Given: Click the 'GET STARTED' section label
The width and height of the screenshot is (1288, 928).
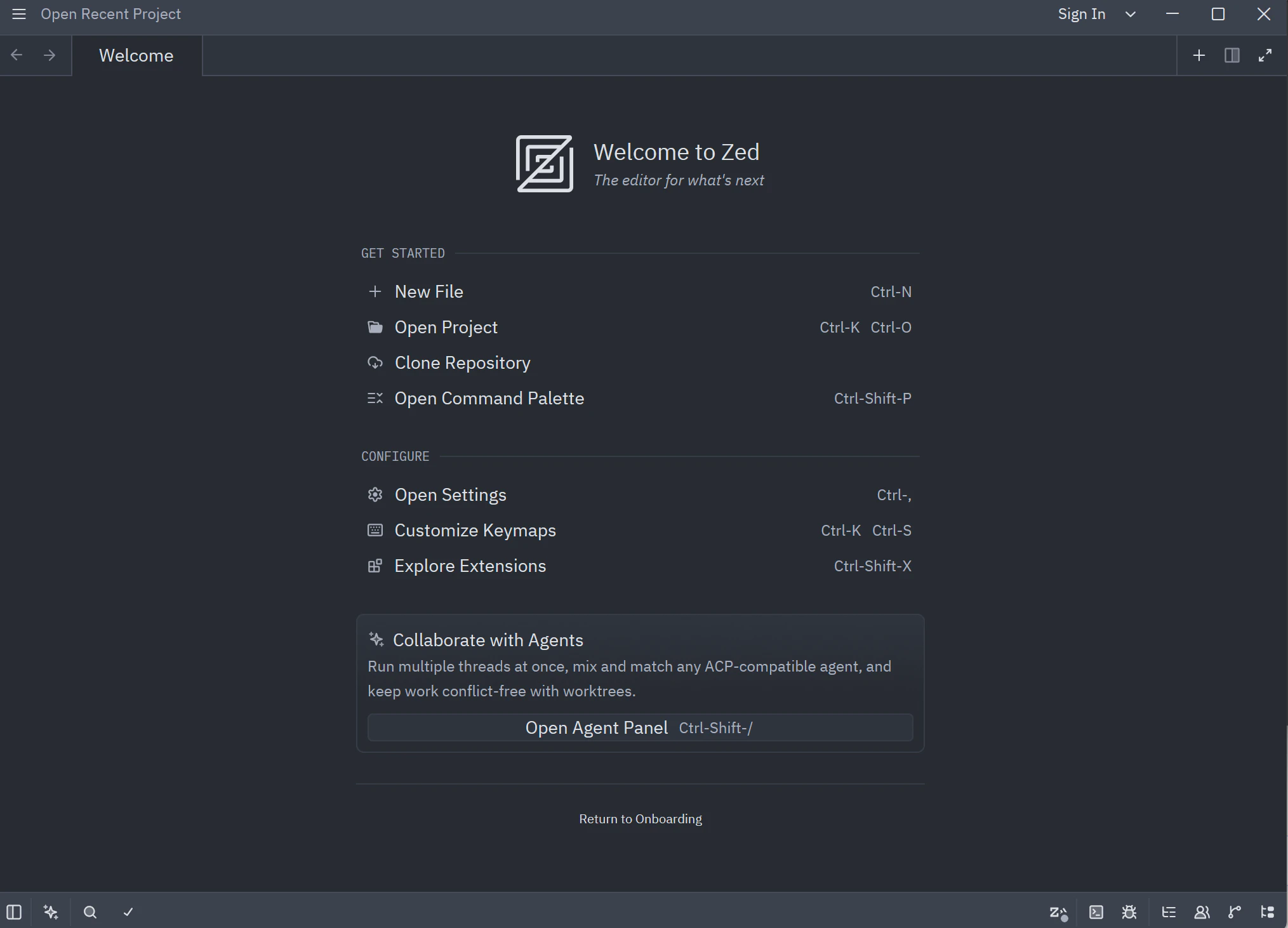Looking at the screenshot, I should 403,253.
